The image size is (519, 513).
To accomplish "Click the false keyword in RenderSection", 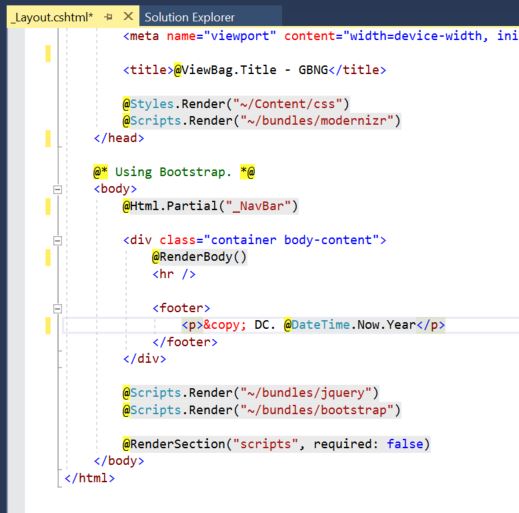I will click(x=405, y=444).
